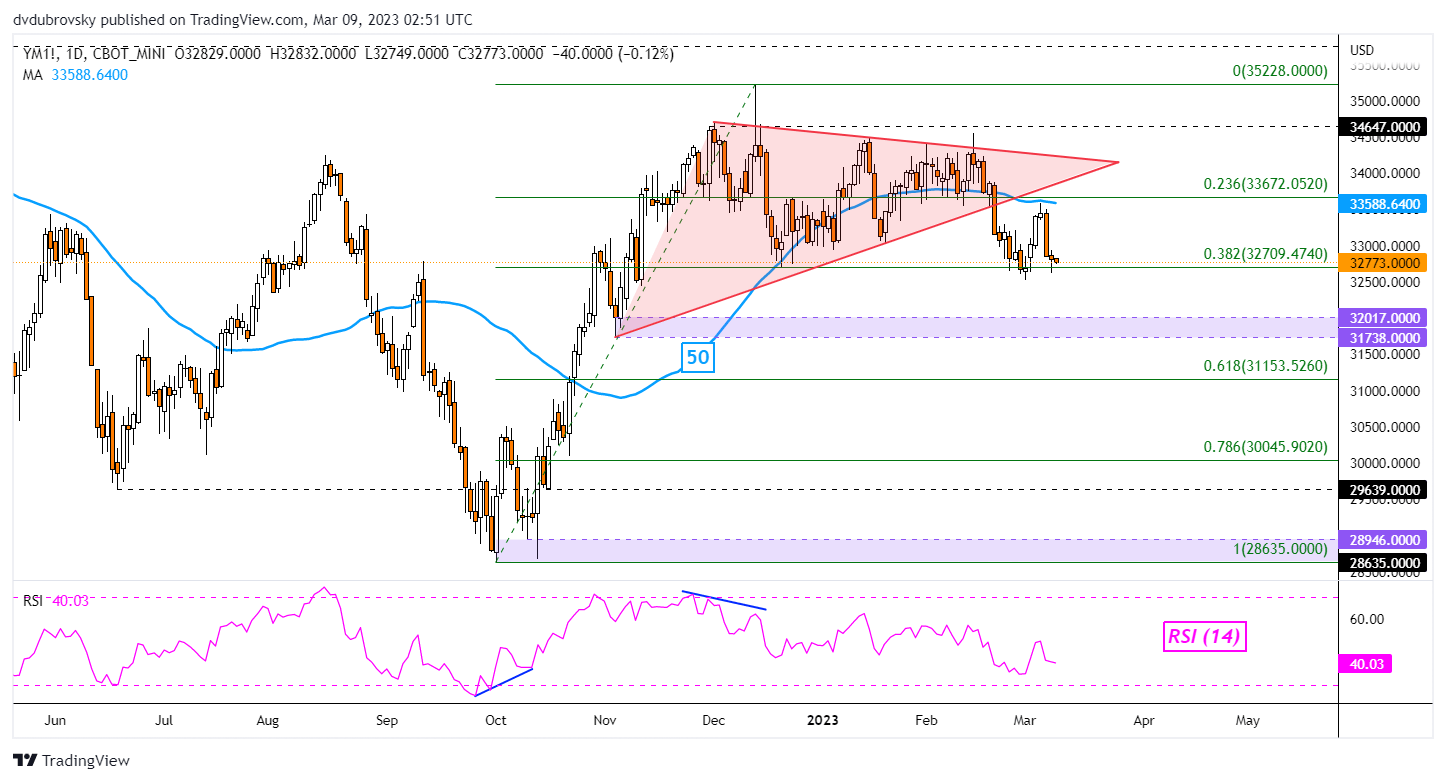
Task: Click the Oct label on time axis
Action: [495, 719]
